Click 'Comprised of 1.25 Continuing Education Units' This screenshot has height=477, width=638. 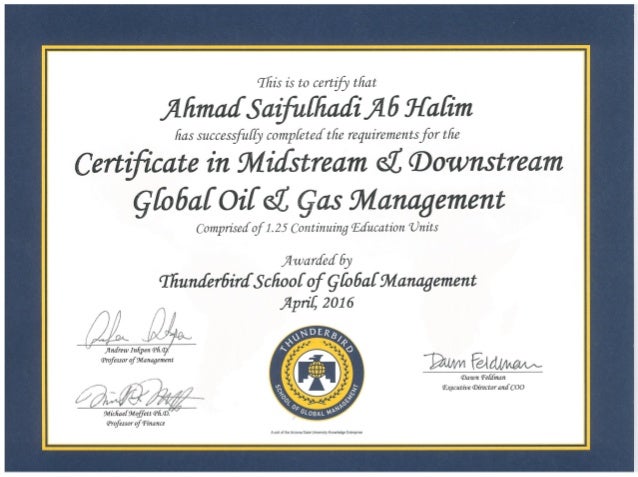[317, 228]
